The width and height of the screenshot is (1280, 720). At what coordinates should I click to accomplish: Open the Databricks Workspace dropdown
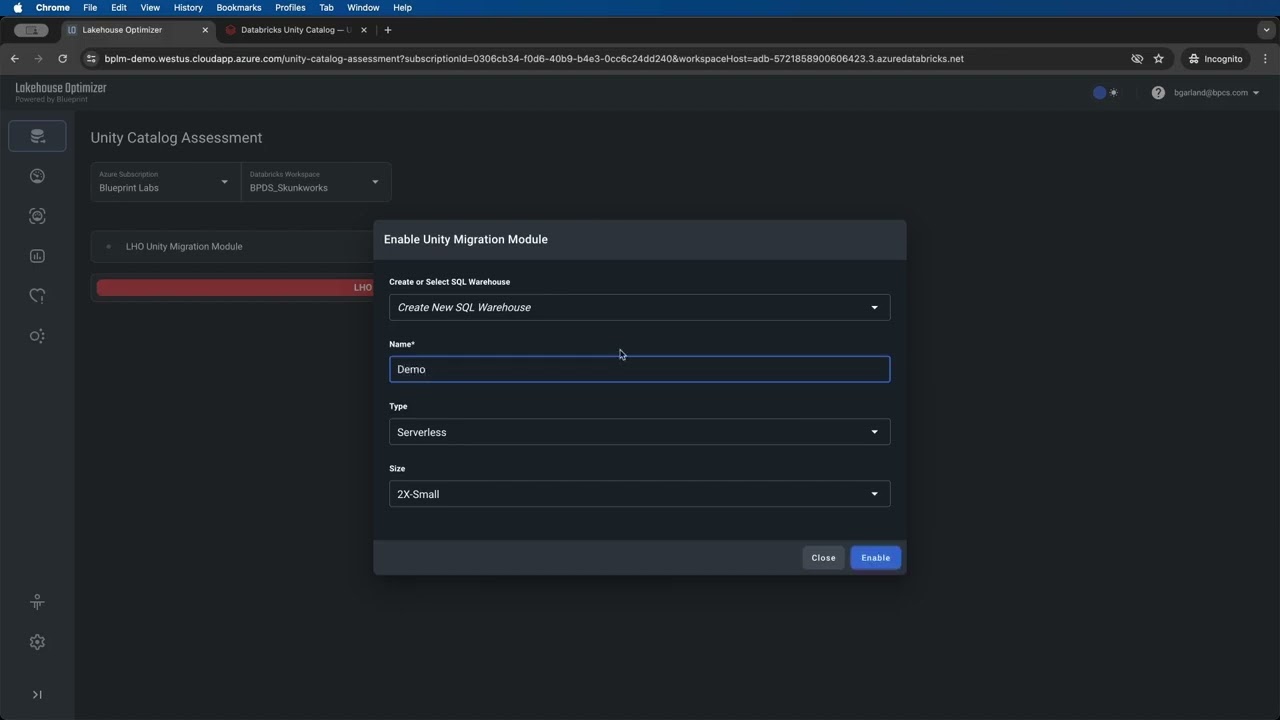[x=316, y=182]
